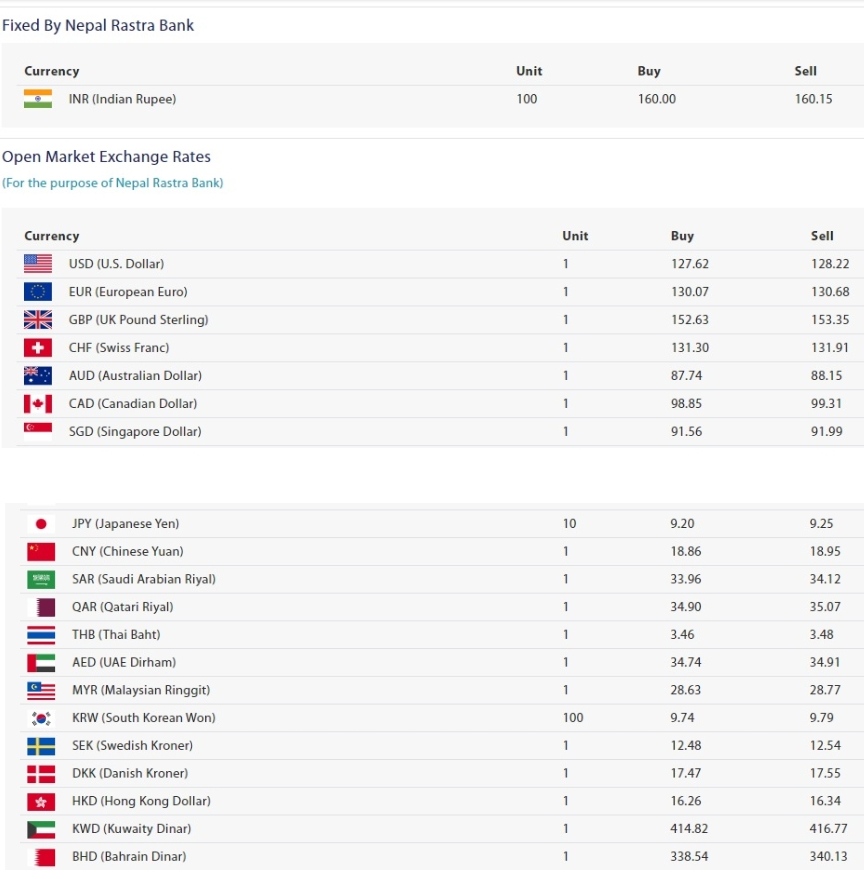Select the INR (Indian Rupee) label
Screen dimensions: 864x879
(122, 99)
